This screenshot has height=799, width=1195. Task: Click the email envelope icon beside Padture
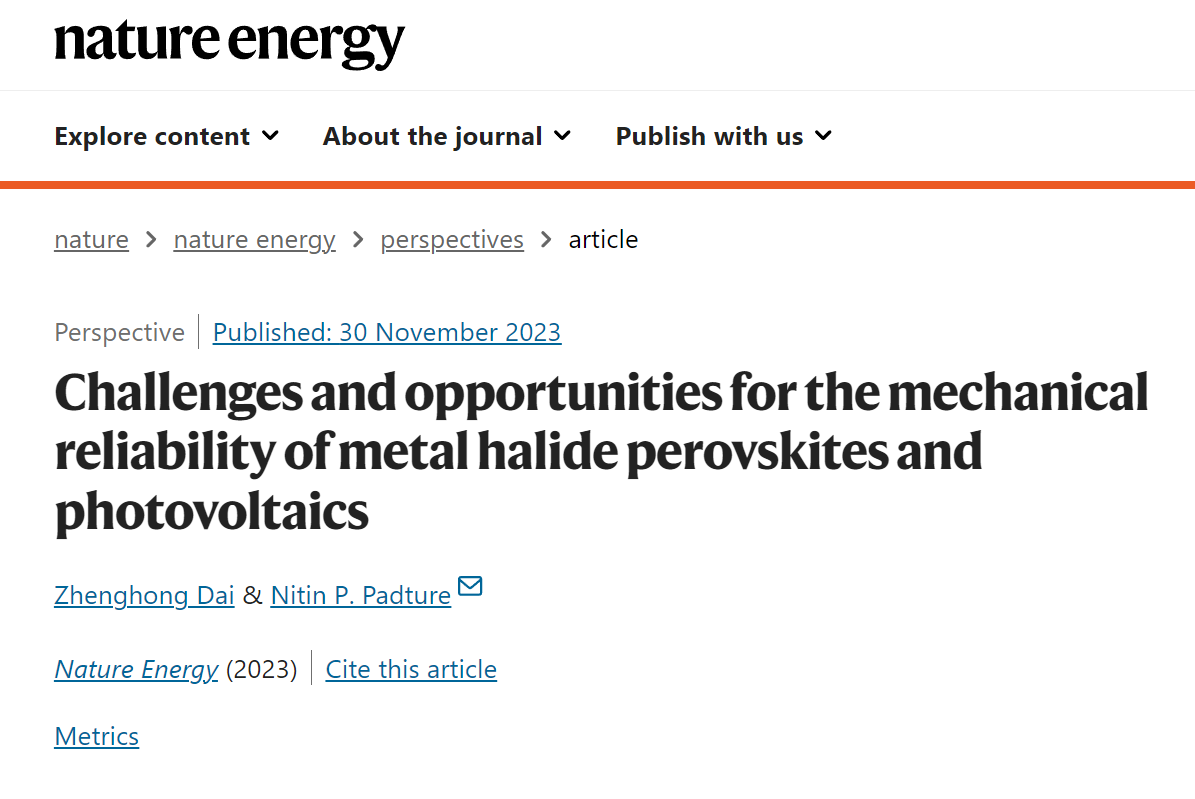click(x=470, y=586)
